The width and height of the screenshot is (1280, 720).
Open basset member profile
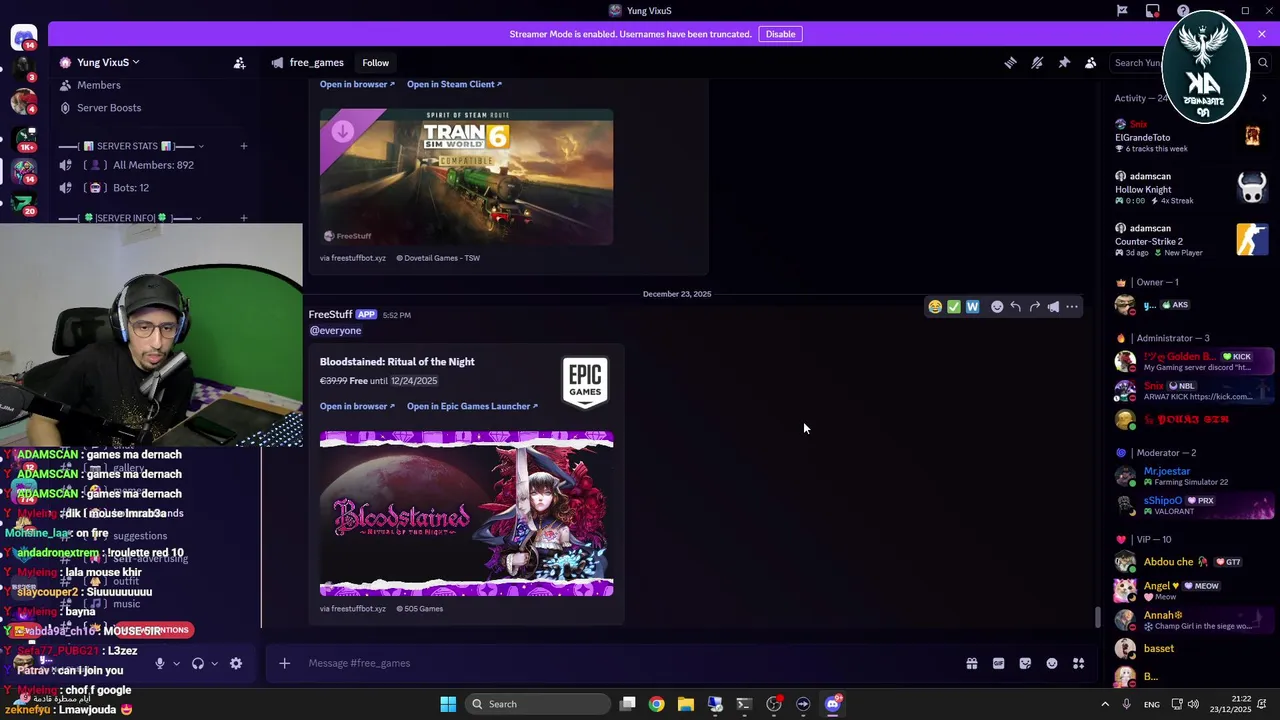1191,648
